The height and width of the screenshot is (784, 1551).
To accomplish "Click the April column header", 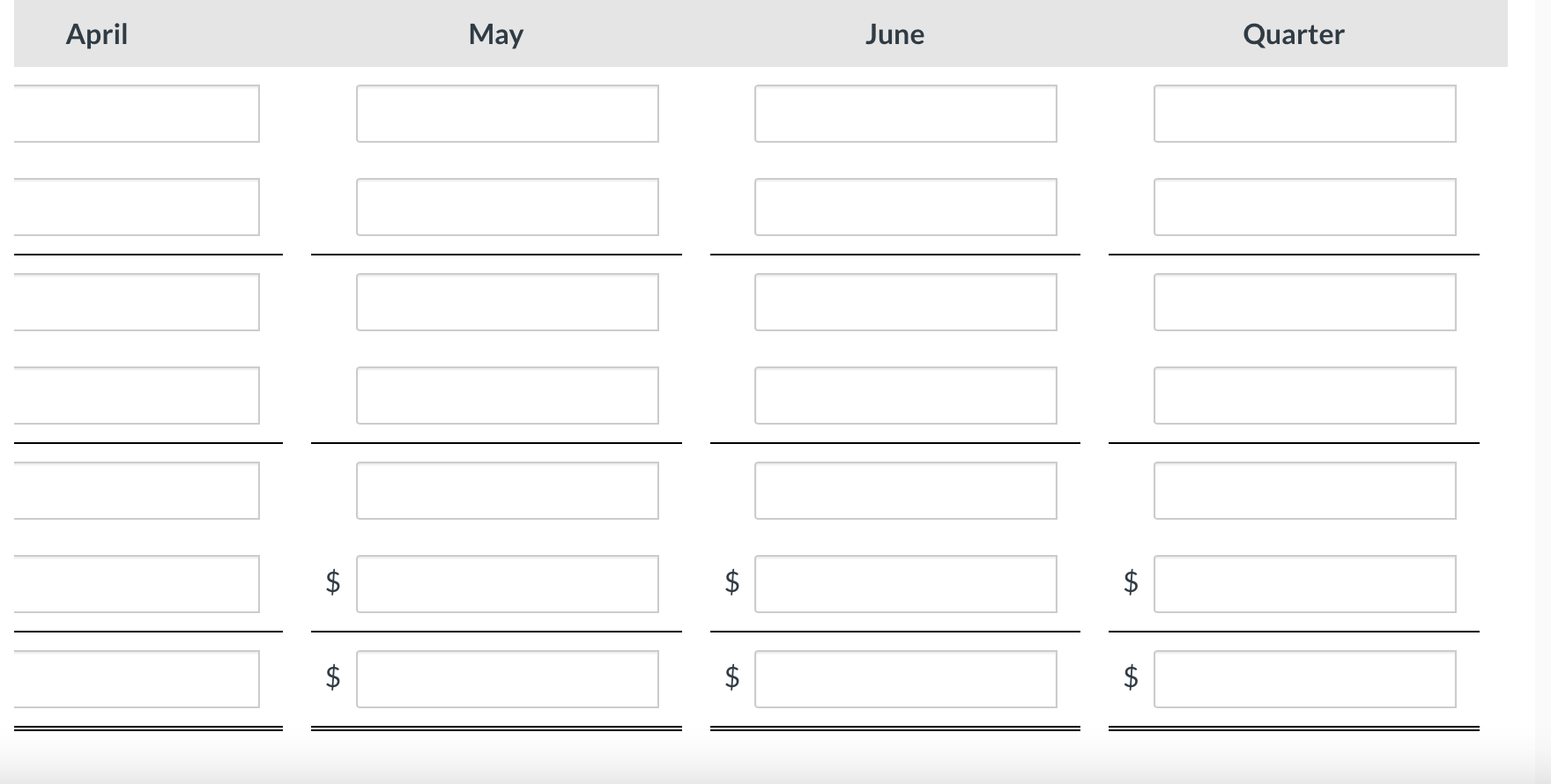I will point(95,34).
